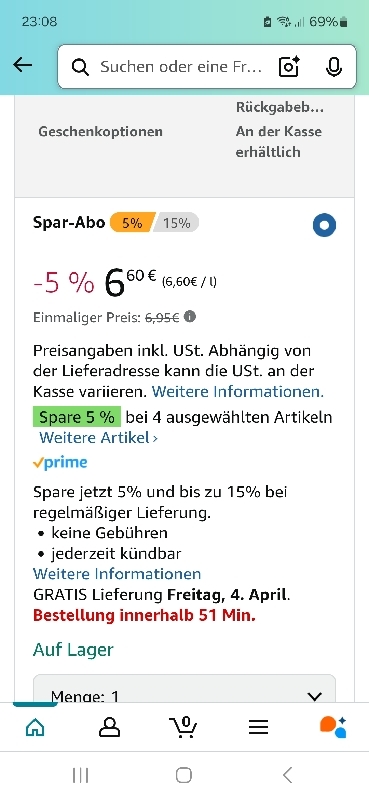Tap the Android recent apps button
Viewport: 369px width, 800px height.
click(x=81, y=776)
